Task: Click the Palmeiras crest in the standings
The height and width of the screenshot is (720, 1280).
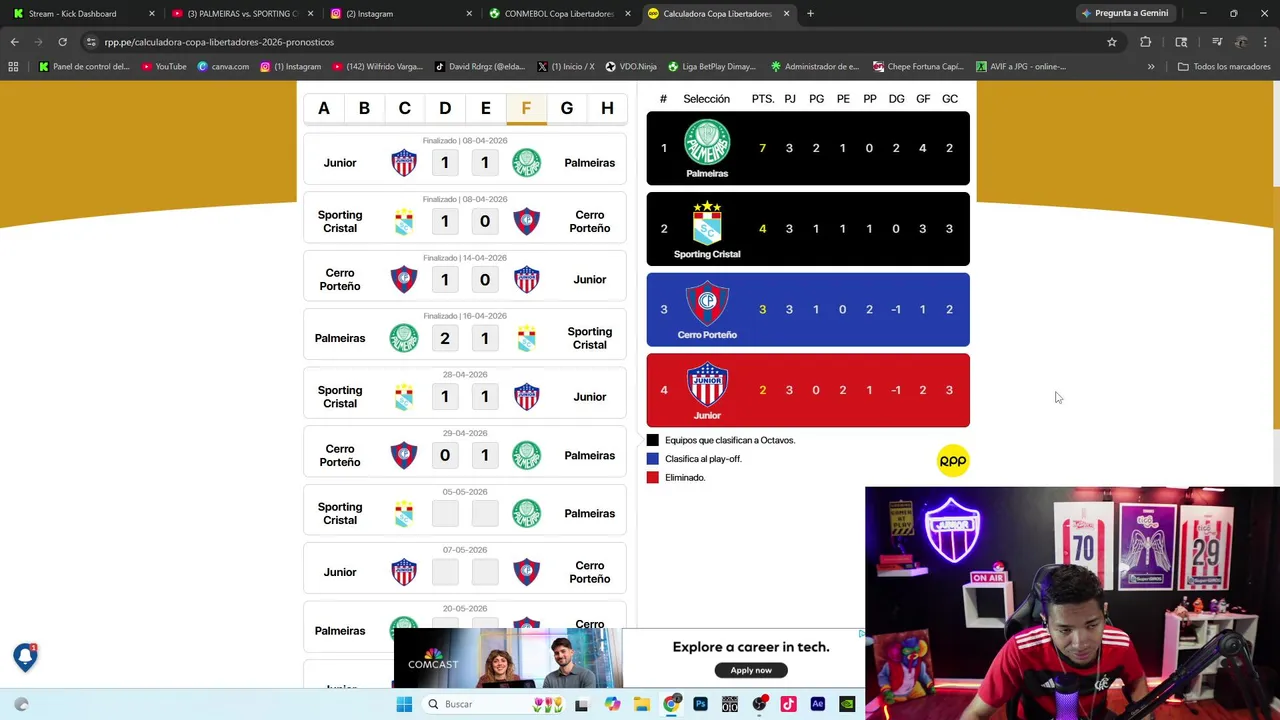Action: click(x=707, y=142)
